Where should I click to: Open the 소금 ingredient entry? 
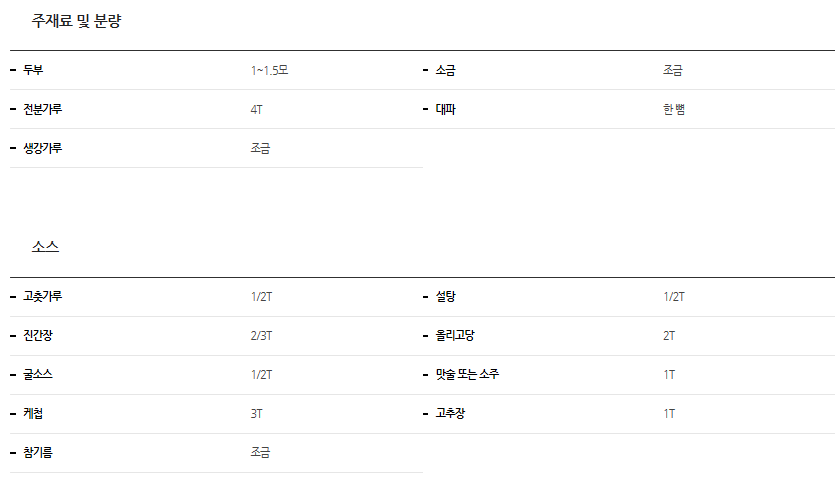pyautogui.click(x=446, y=70)
